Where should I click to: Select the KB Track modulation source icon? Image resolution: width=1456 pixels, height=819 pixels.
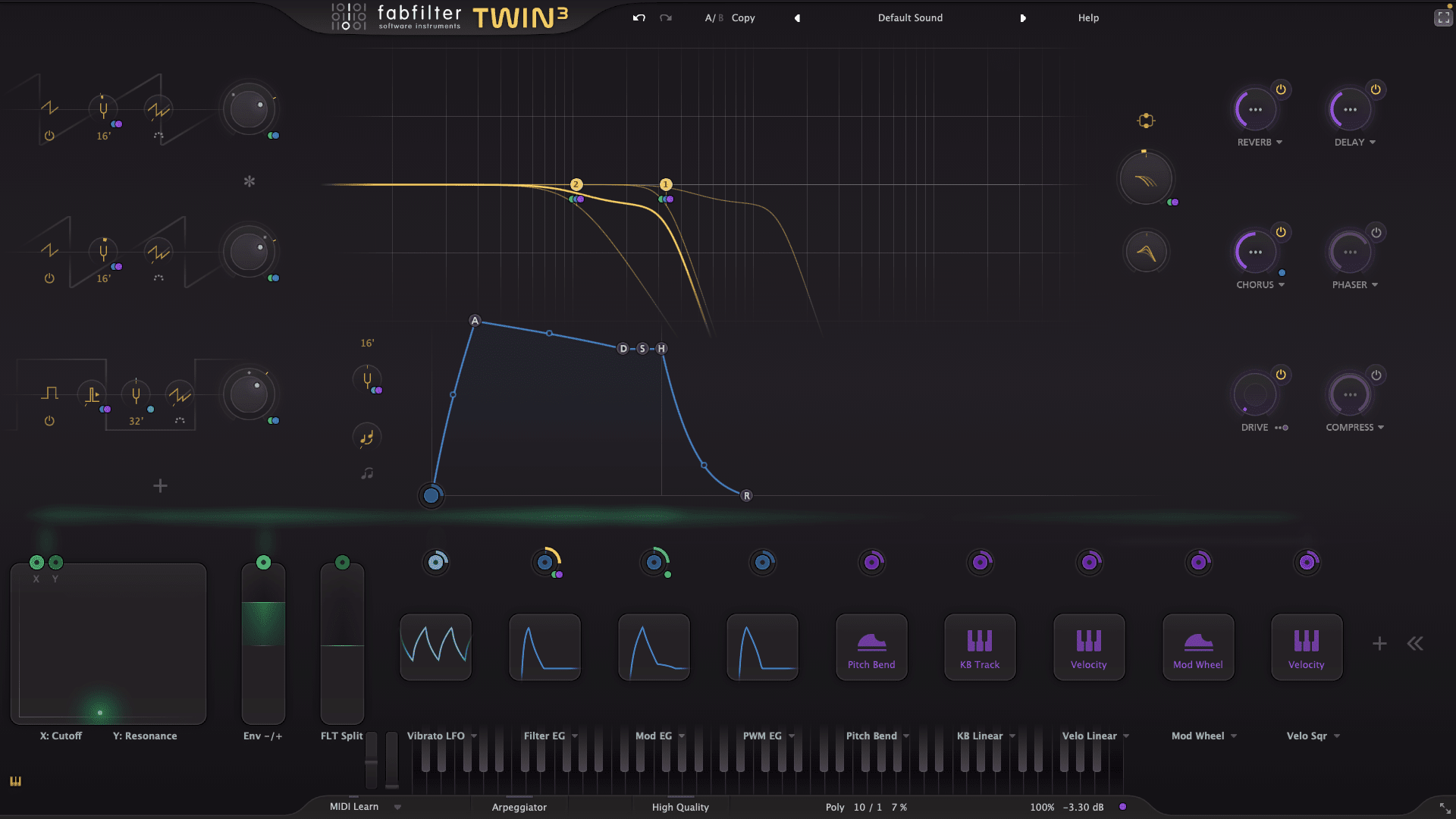pyautogui.click(x=979, y=647)
